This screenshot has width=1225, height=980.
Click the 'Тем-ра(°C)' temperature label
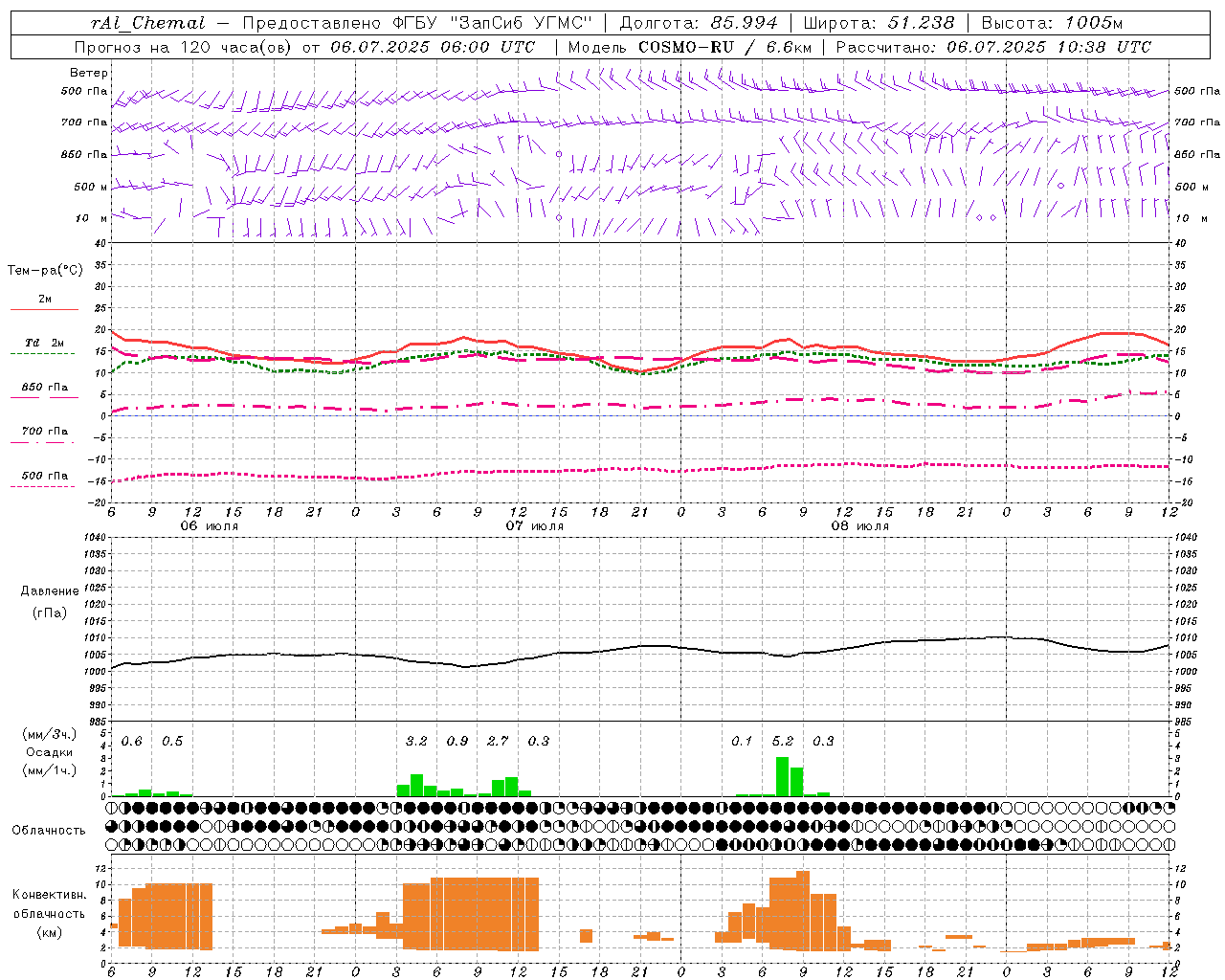pyautogui.click(x=45, y=271)
